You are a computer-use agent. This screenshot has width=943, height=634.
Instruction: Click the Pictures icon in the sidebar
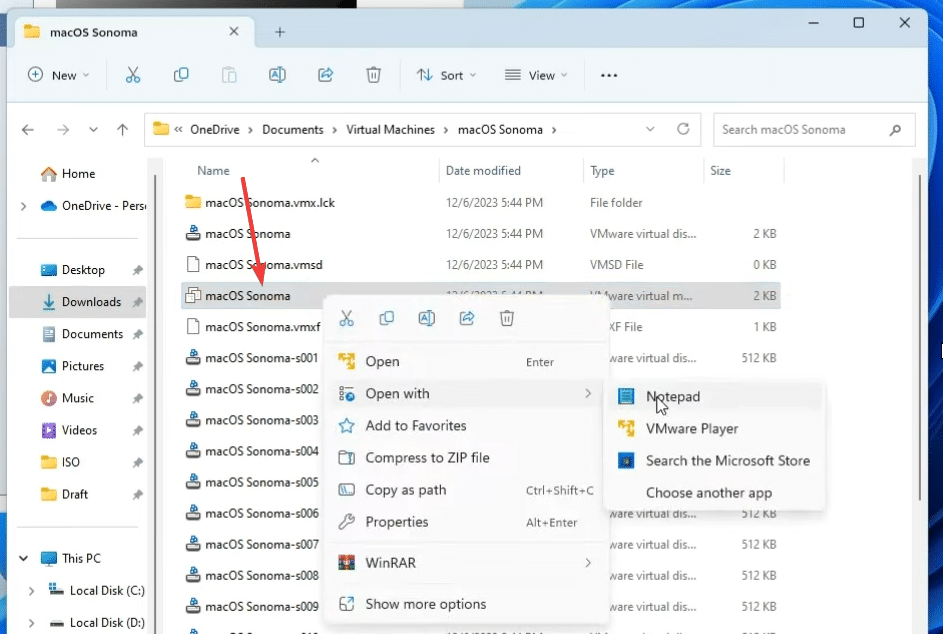[x=49, y=366]
